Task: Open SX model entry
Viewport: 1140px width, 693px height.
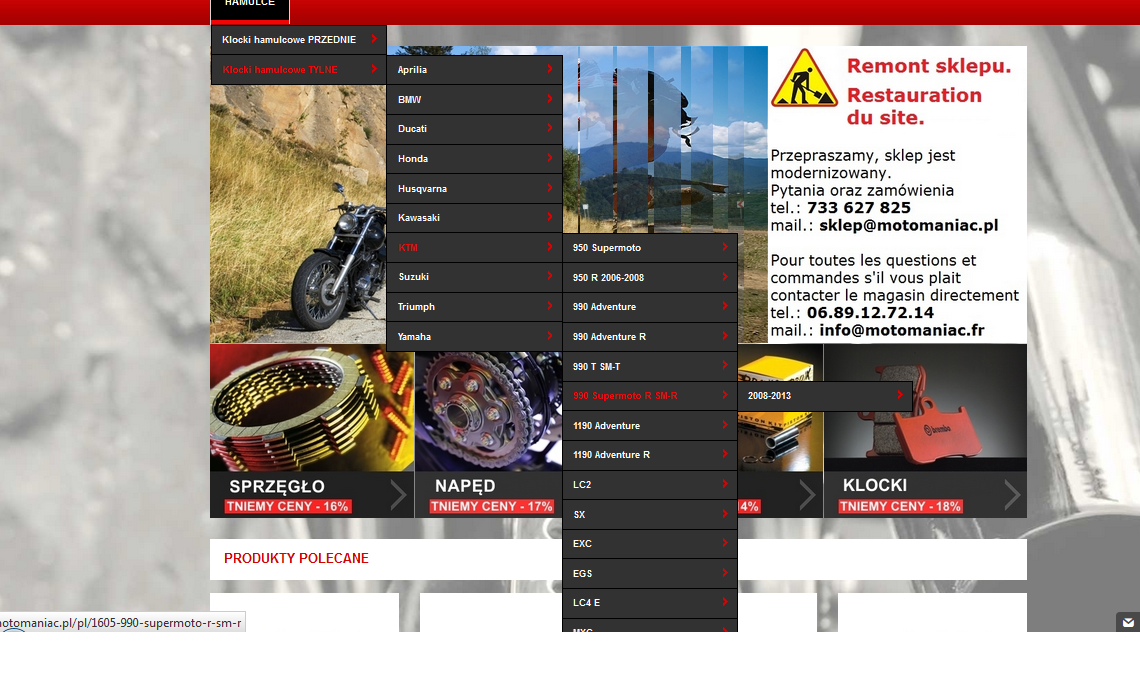Action: pos(650,514)
